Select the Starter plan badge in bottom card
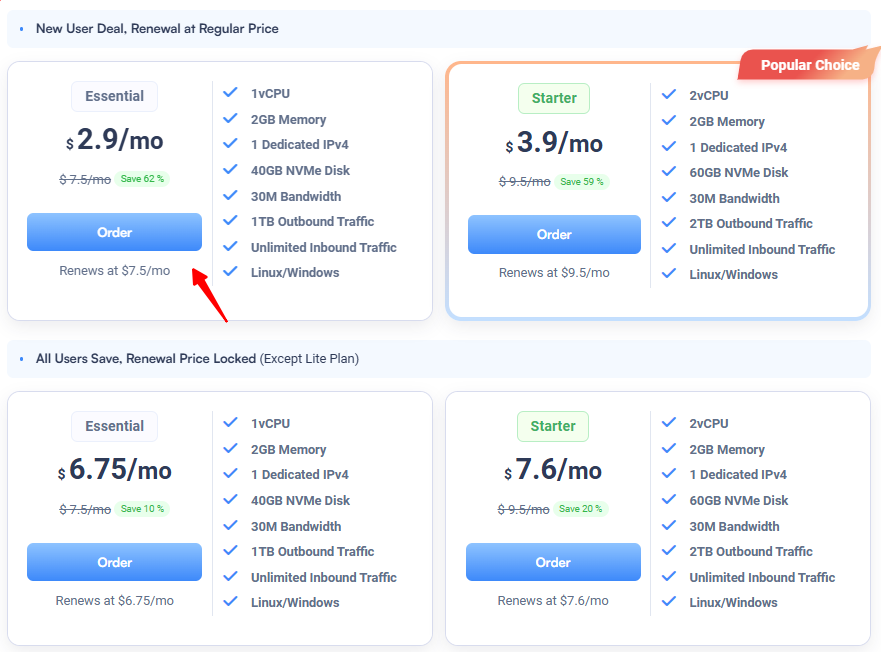 pyautogui.click(x=553, y=426)
